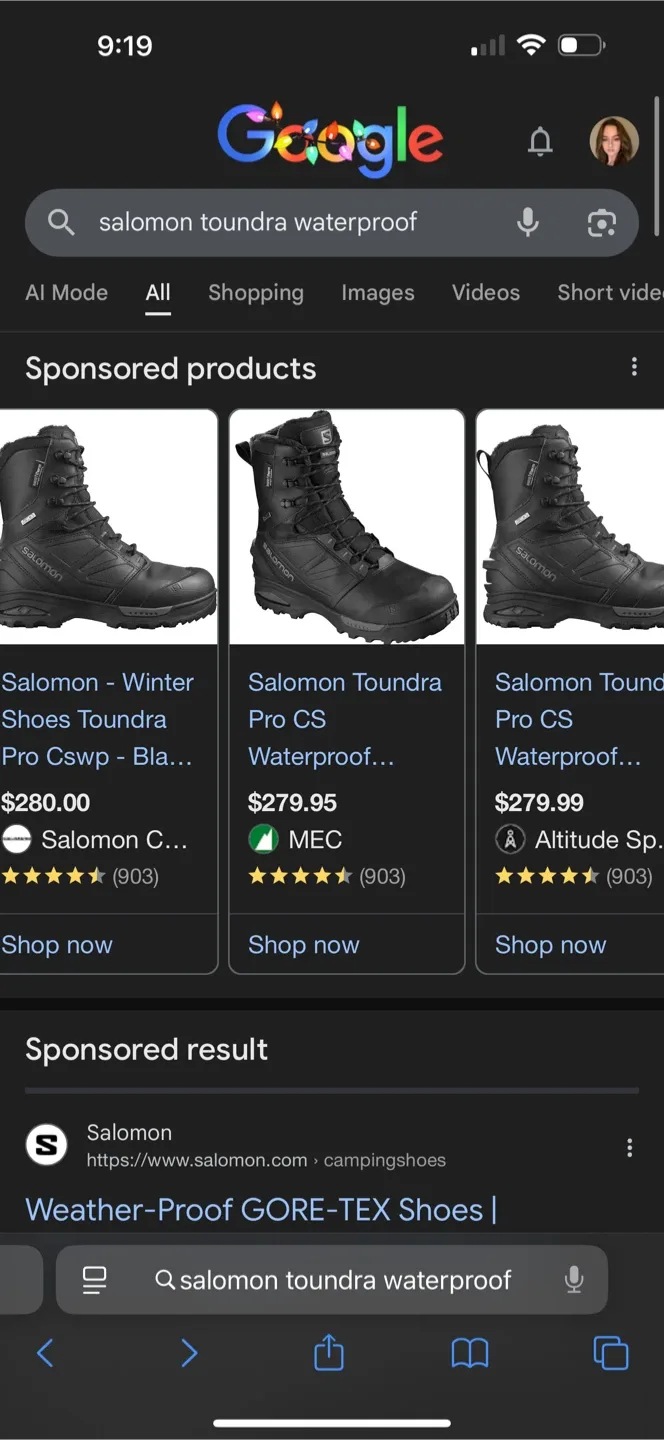
Task: Share the page using the share icon
Action: [328, 1353]
